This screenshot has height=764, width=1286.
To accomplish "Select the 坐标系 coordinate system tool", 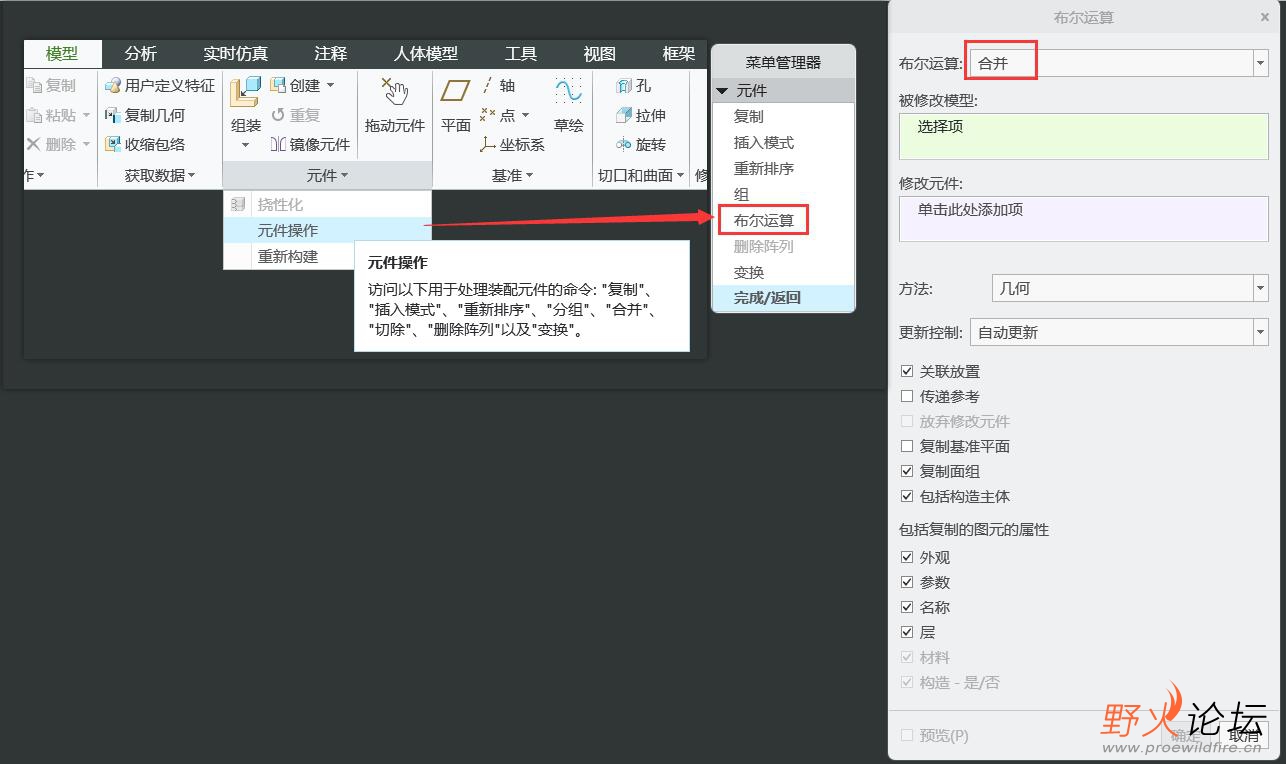I will click(512, 144).
